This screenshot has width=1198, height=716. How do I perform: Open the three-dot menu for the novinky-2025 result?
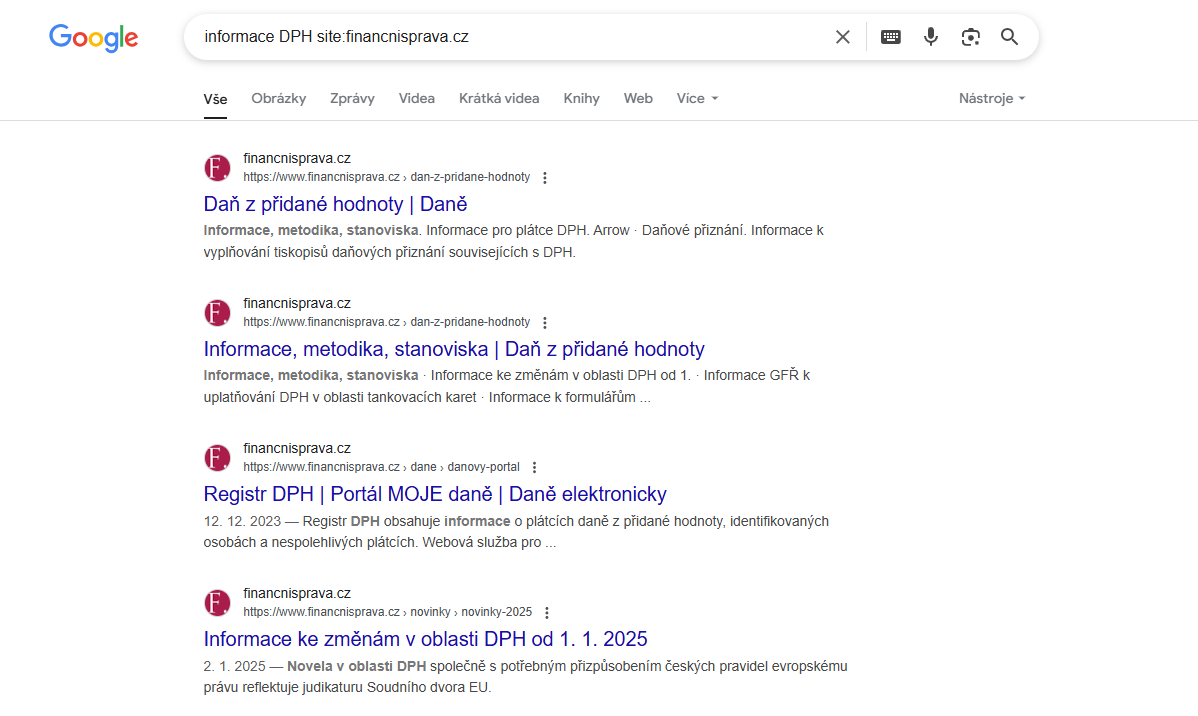click(x=547, y=613)
